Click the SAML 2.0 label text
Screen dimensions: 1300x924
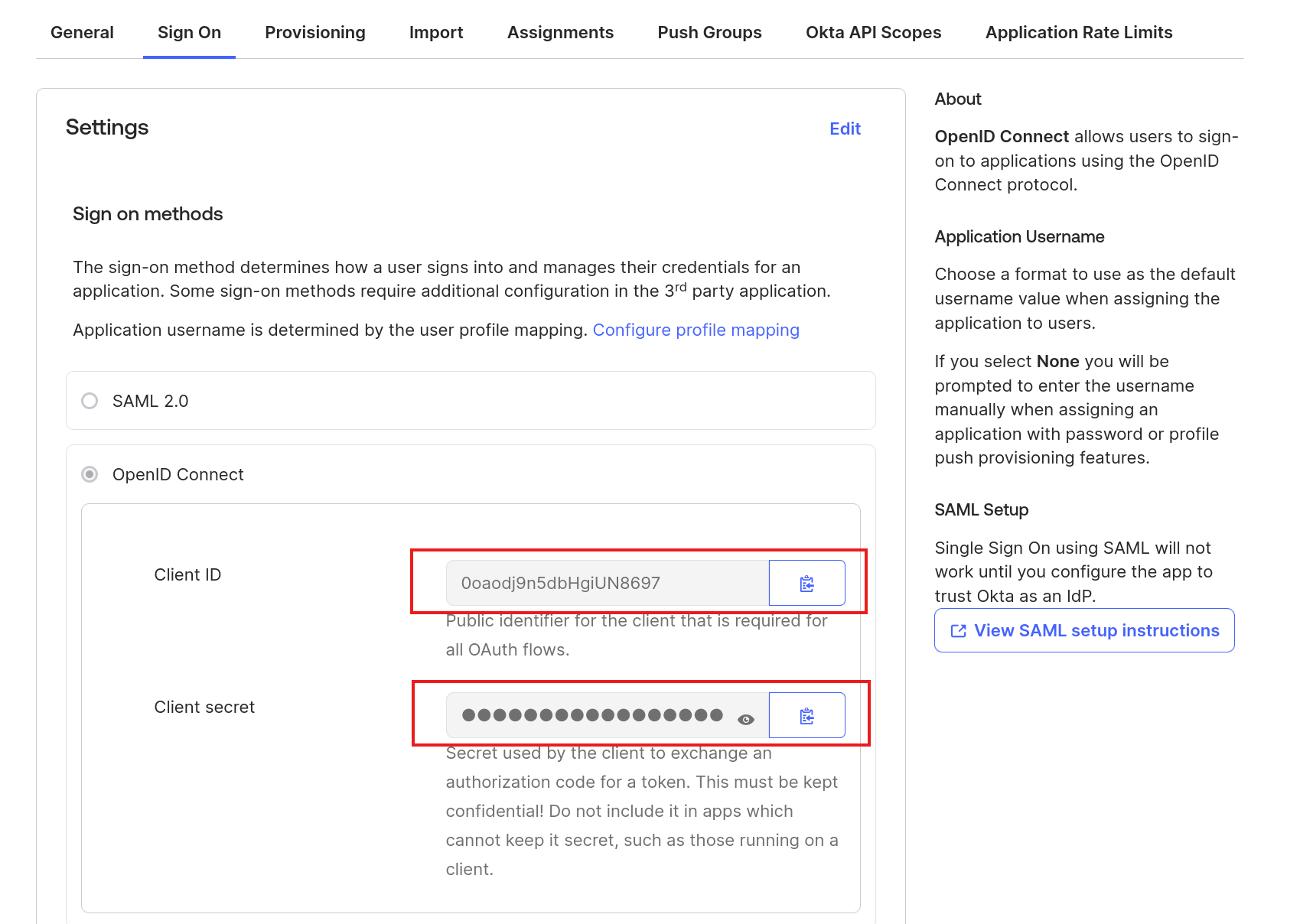[x=150, y=401]
